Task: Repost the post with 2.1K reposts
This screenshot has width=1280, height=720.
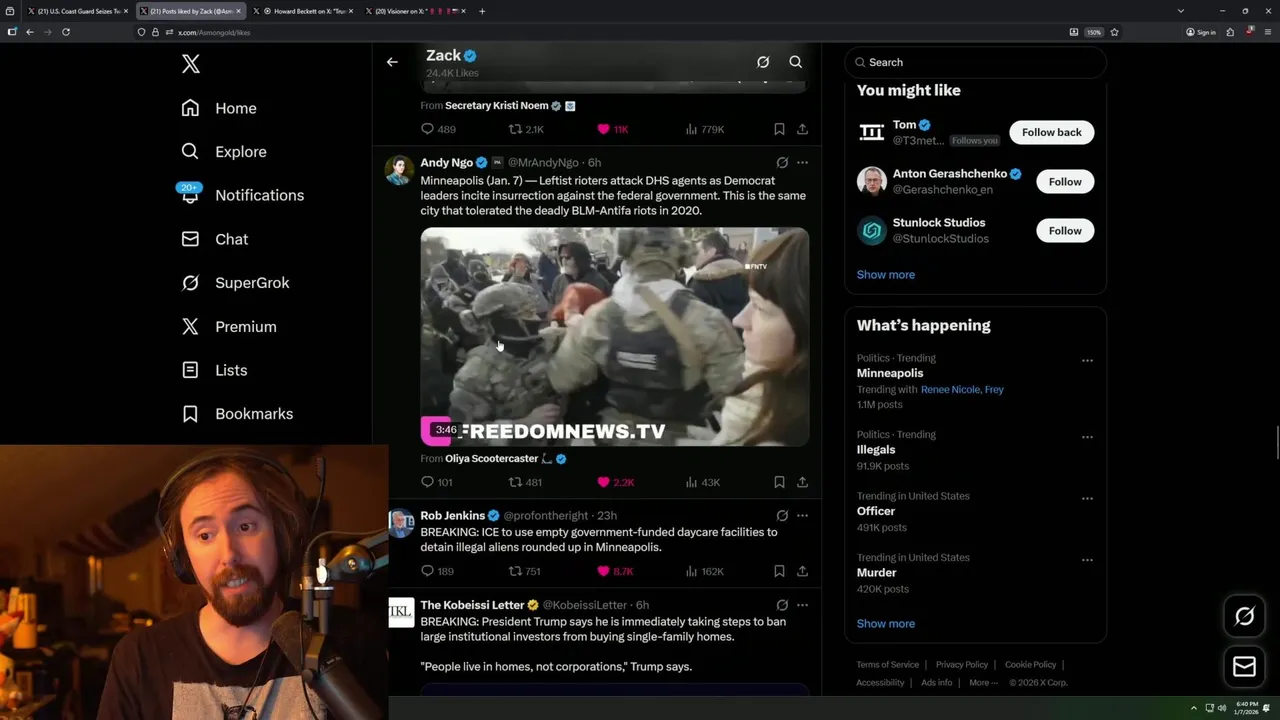Action: pyautogui.click(x=526, y=129)
